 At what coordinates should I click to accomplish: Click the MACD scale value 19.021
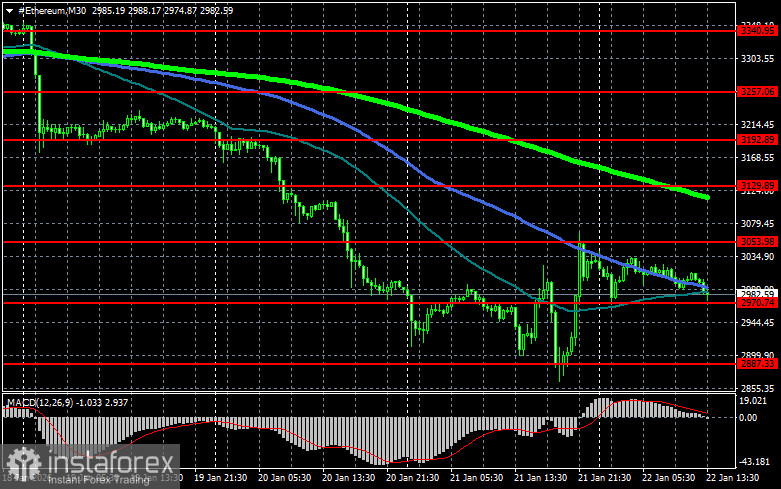point(753,401)
